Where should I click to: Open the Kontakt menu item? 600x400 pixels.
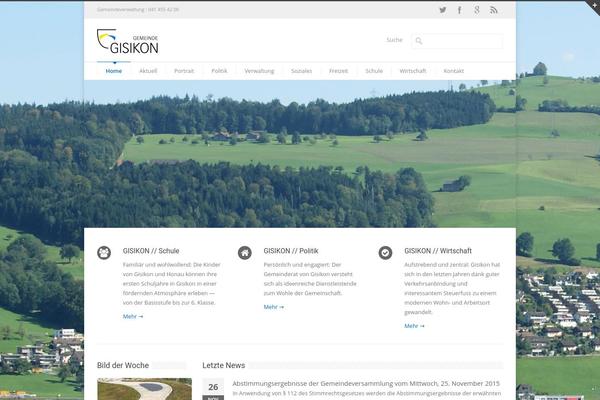pos(454,71)
